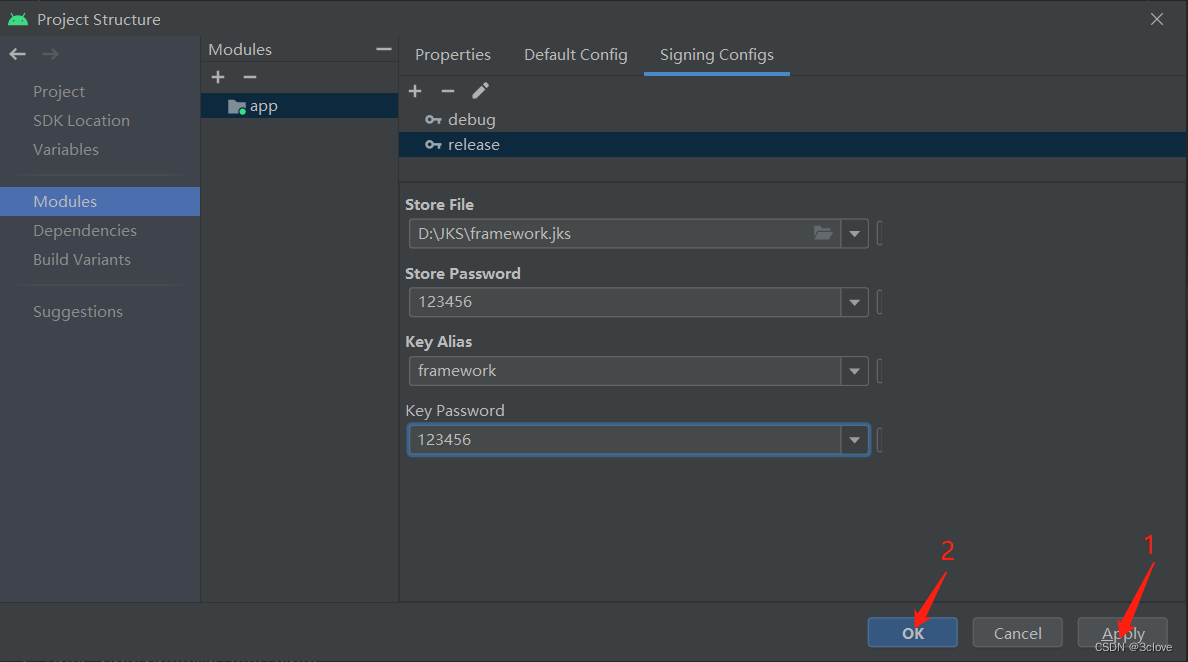This screenshot has width=1188, height=662.
Task: Switch to the Properties tab
Action: click(x=452, y=55)
